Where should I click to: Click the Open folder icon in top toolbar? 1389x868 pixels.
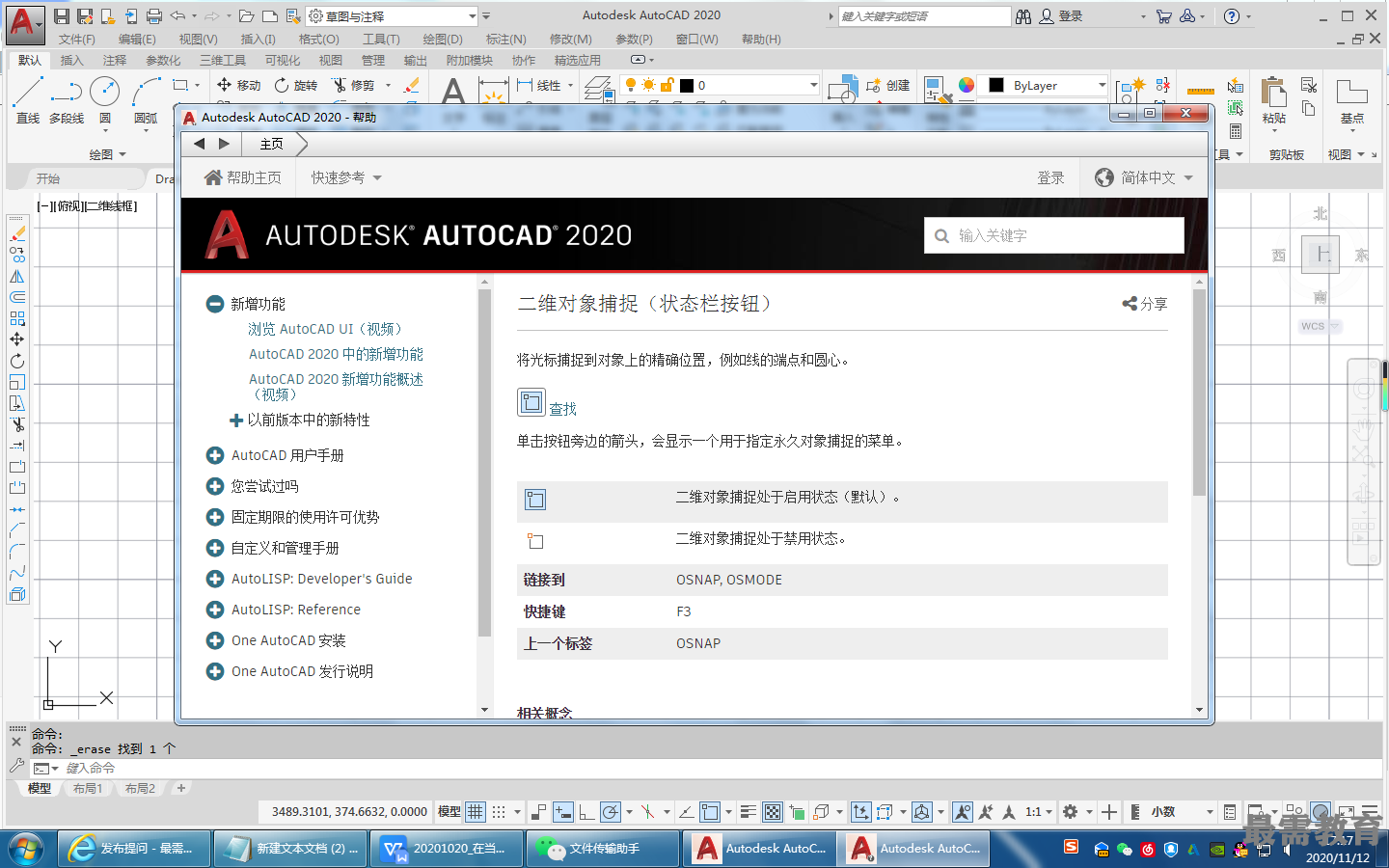[x=247, y=16]
